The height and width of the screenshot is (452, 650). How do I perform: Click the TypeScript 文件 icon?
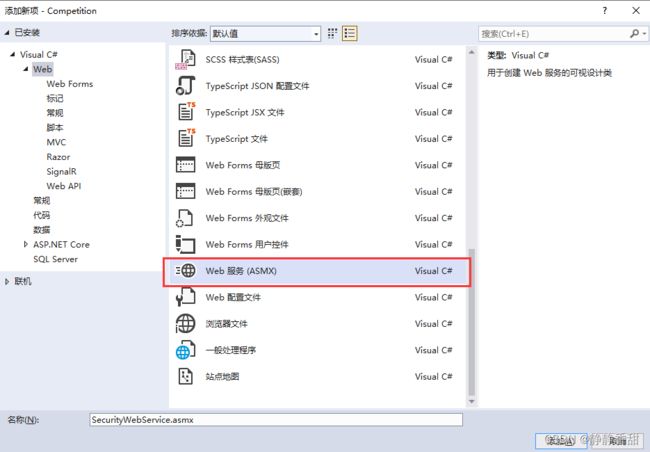coord(185,139)
